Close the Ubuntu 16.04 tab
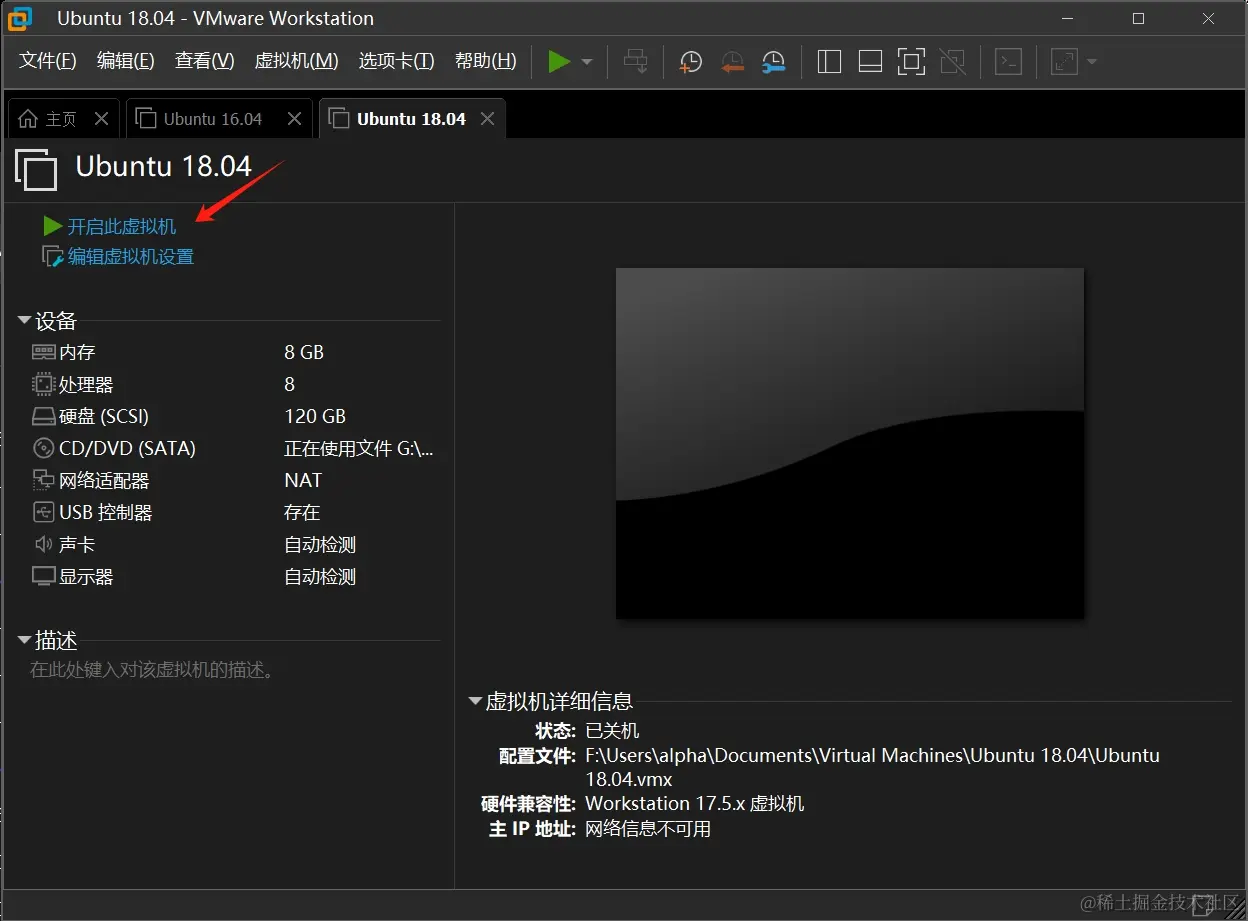Image resolution: width=1248 pixels, height=921 pixels. click(x=294, y=119)
